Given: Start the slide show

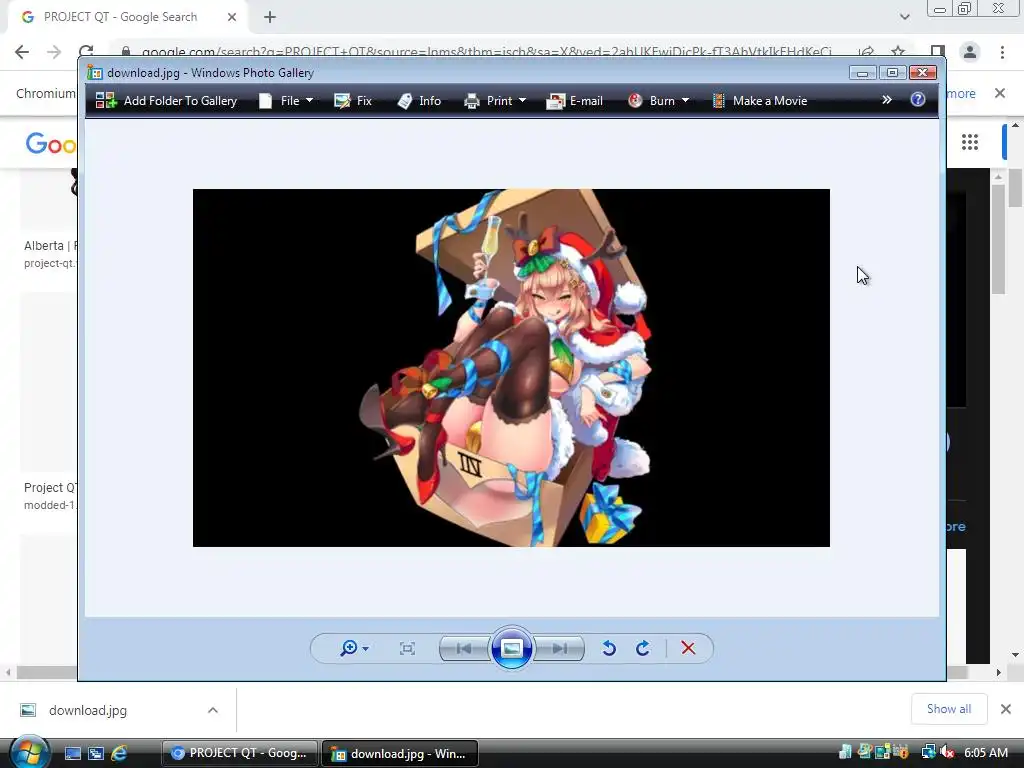Looking at the screenshot, I should click(x=511, y=648).
